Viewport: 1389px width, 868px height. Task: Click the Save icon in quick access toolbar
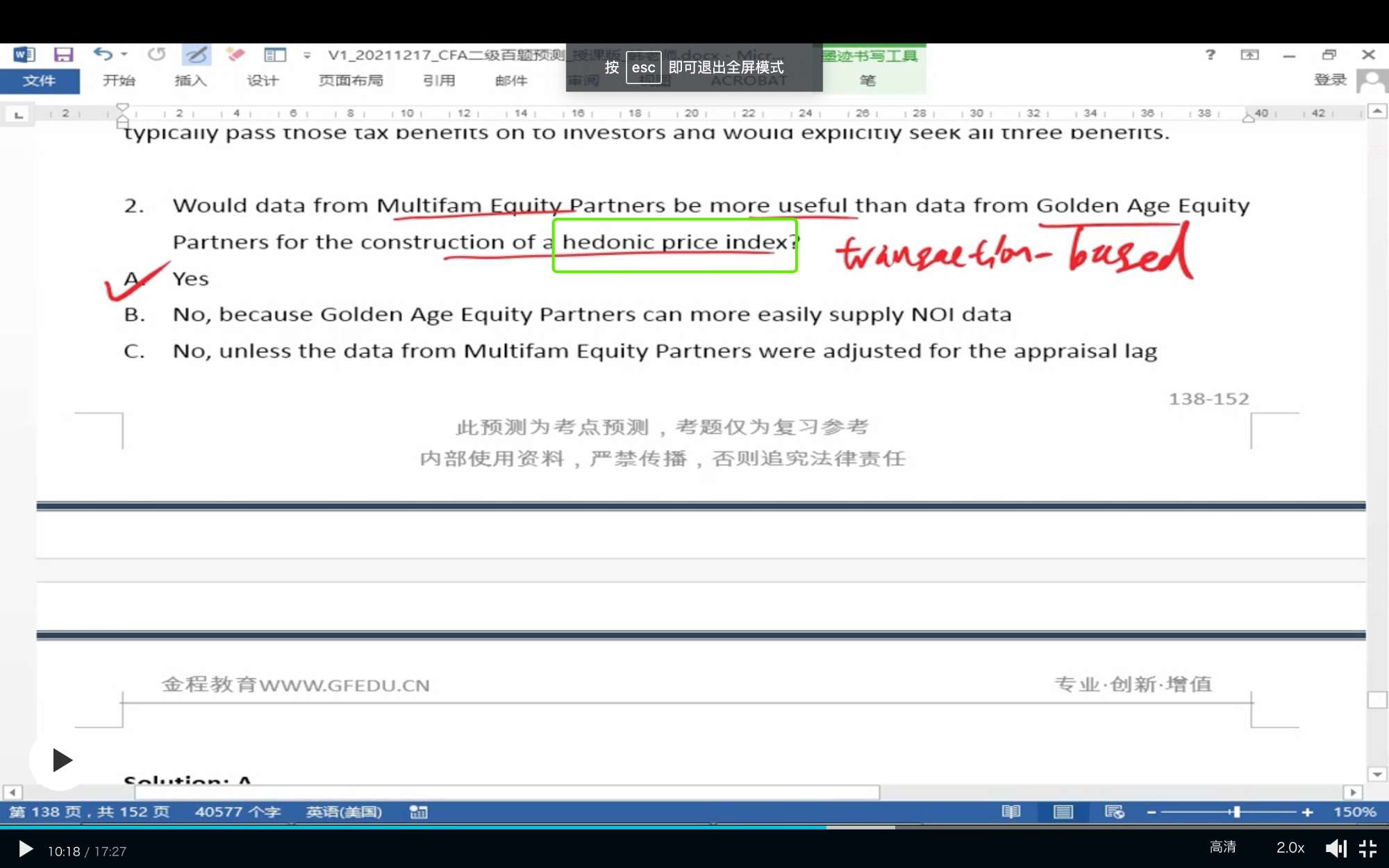pyautogui.click(x=63, y=54)
